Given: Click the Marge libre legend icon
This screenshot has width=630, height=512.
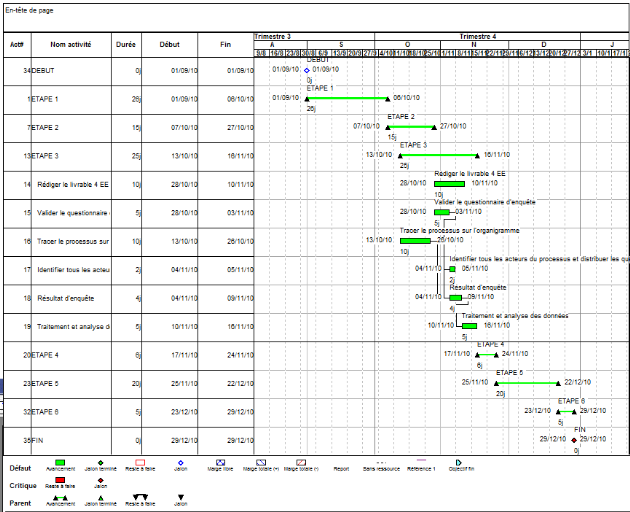Looking at the screenshot, I should coord(221,463).
